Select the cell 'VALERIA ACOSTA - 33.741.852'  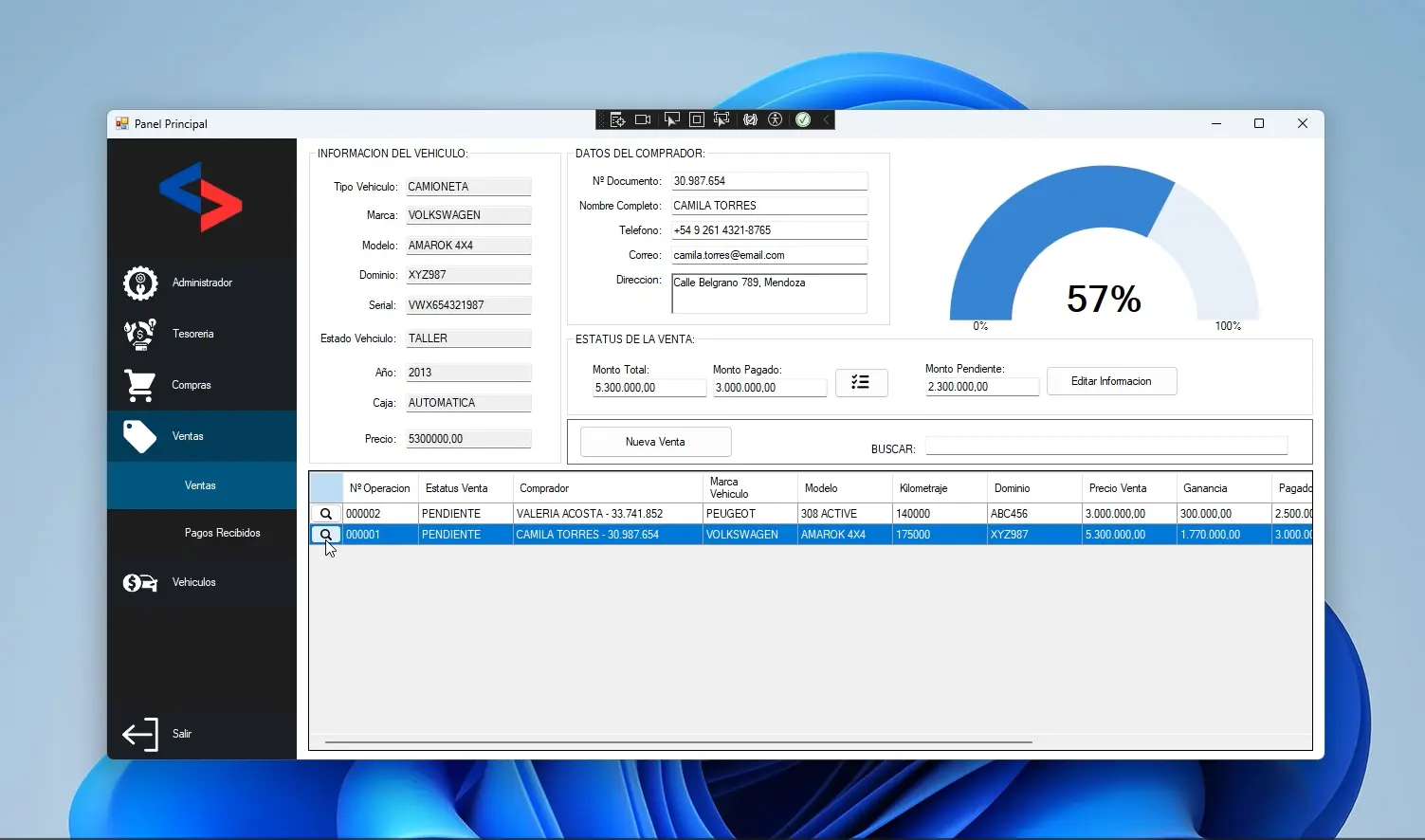pos(608,514)
